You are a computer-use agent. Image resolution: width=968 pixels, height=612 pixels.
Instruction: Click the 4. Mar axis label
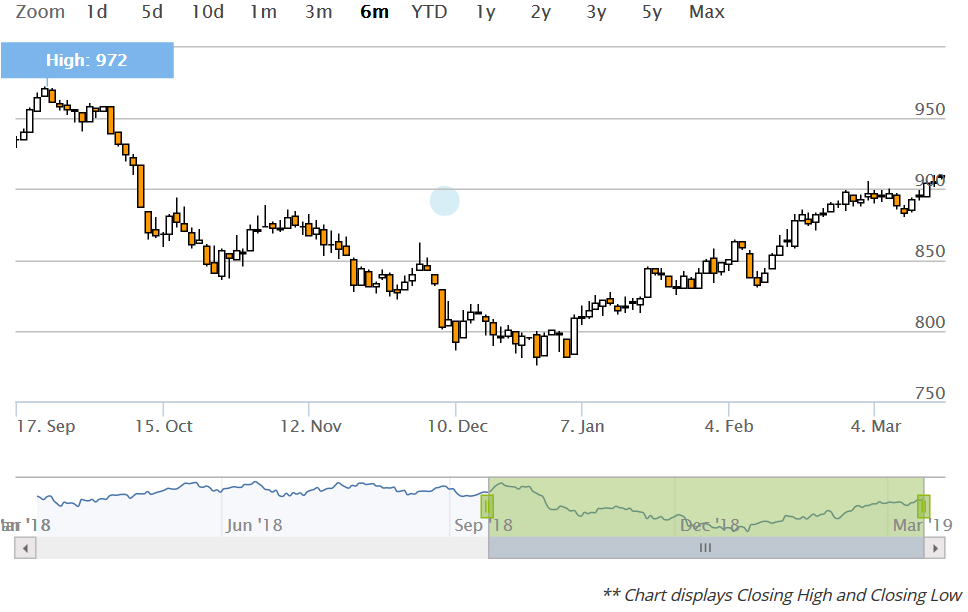876,426
